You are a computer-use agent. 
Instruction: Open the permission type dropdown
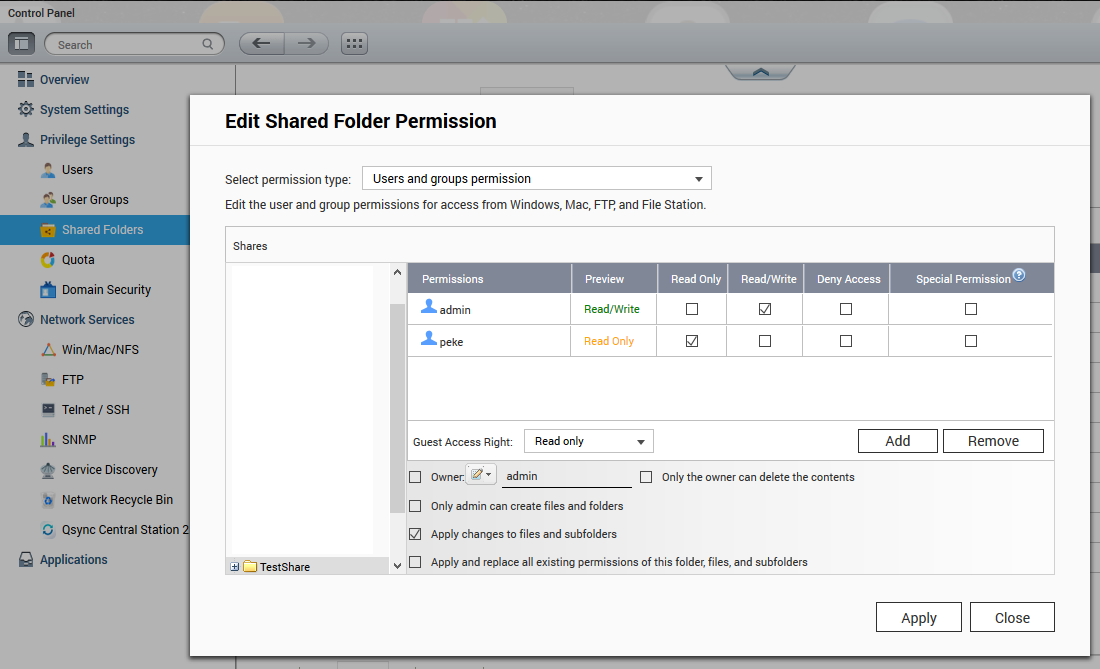[536, 179]
